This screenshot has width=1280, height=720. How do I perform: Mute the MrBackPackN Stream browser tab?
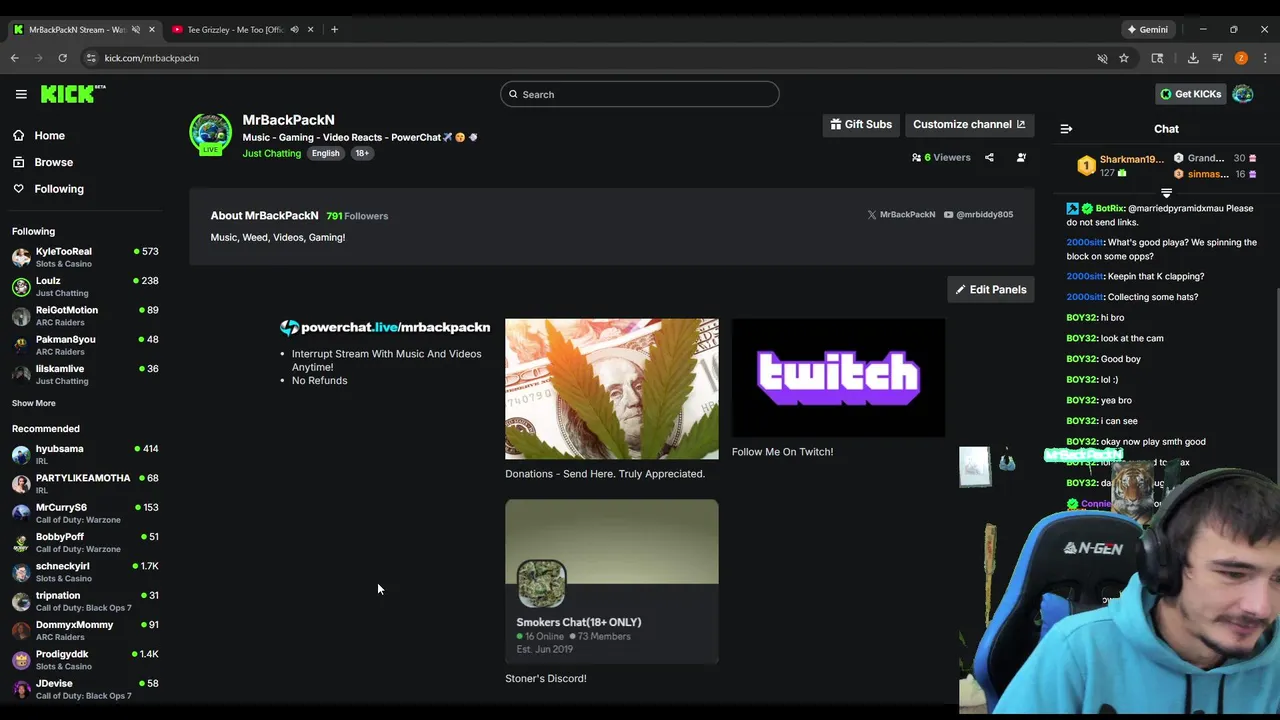136,29
